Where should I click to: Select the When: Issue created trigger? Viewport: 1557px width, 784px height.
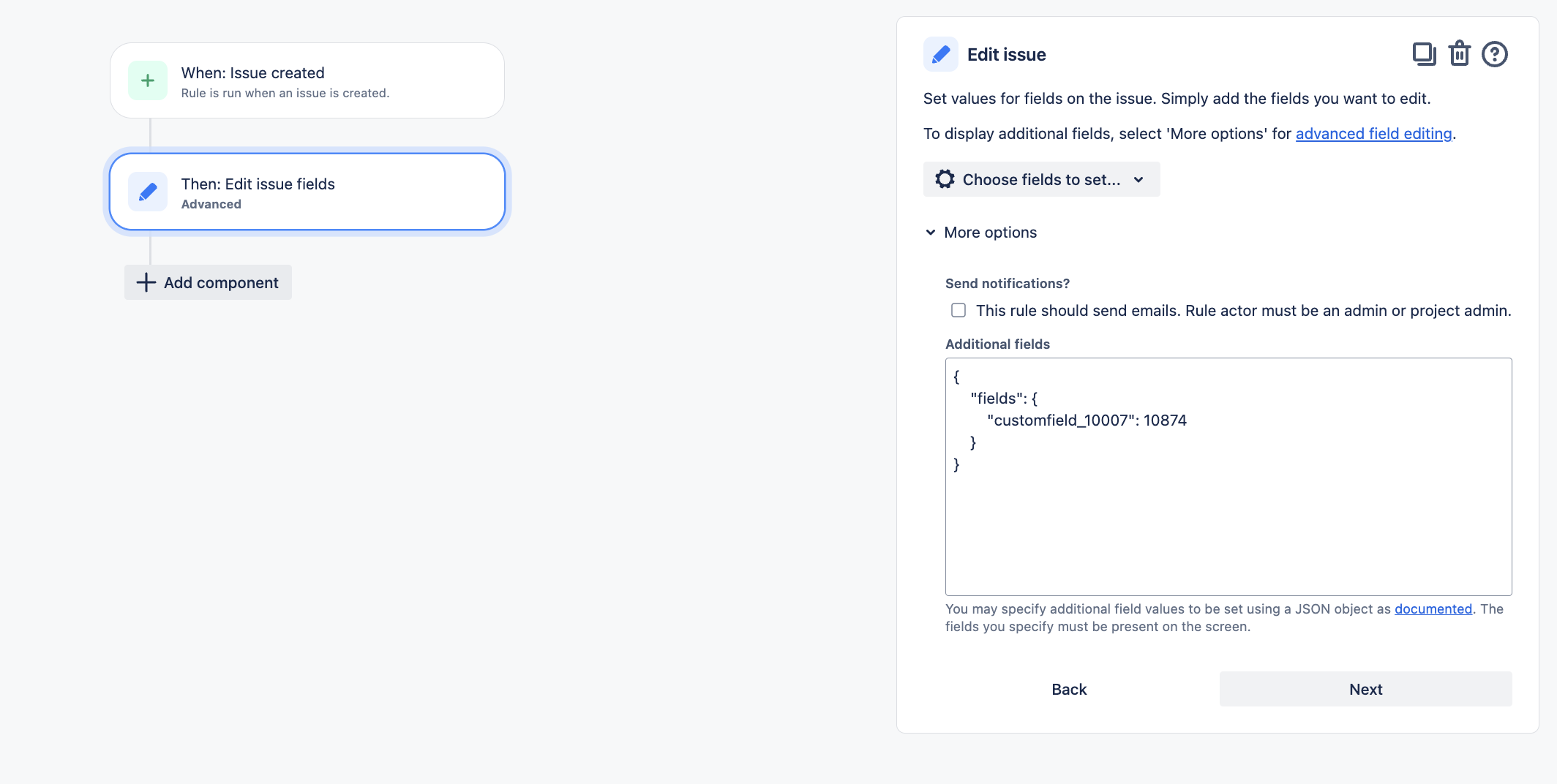(x=307, y=80)
